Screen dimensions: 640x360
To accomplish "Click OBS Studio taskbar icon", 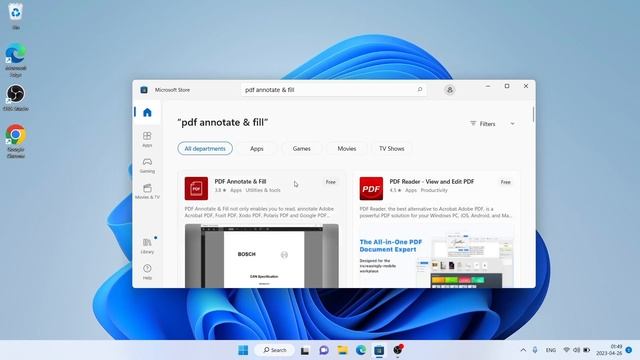I will (398, 350).
